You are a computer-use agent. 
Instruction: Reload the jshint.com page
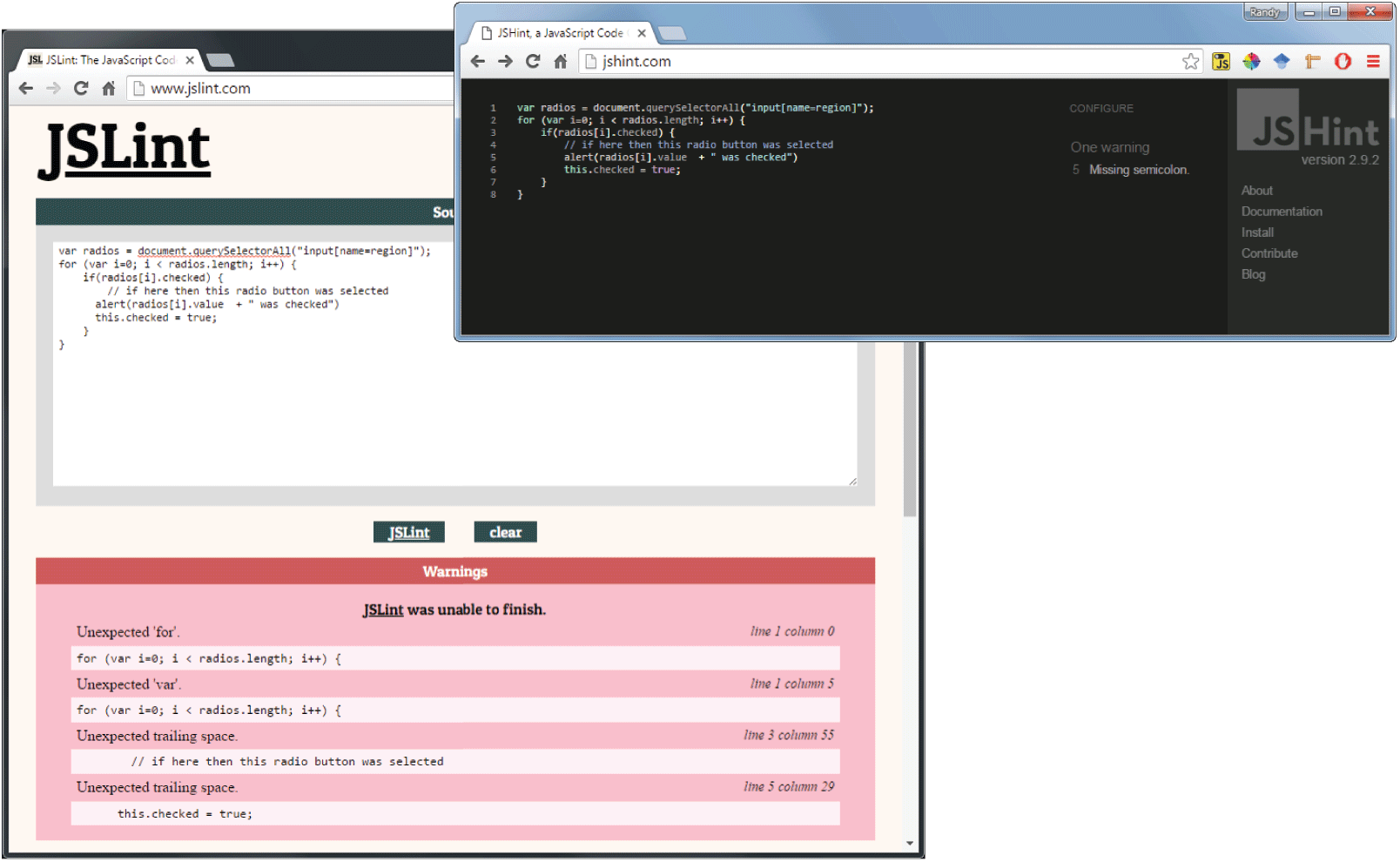(533, 62)
